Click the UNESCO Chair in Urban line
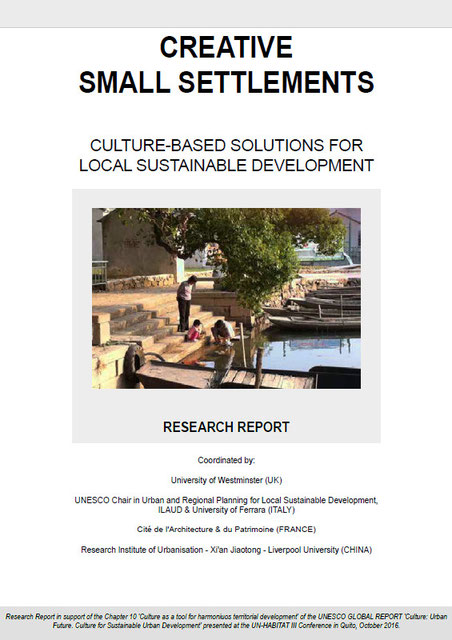This screenshot has width=452, height=640. [x=226, y=500]
